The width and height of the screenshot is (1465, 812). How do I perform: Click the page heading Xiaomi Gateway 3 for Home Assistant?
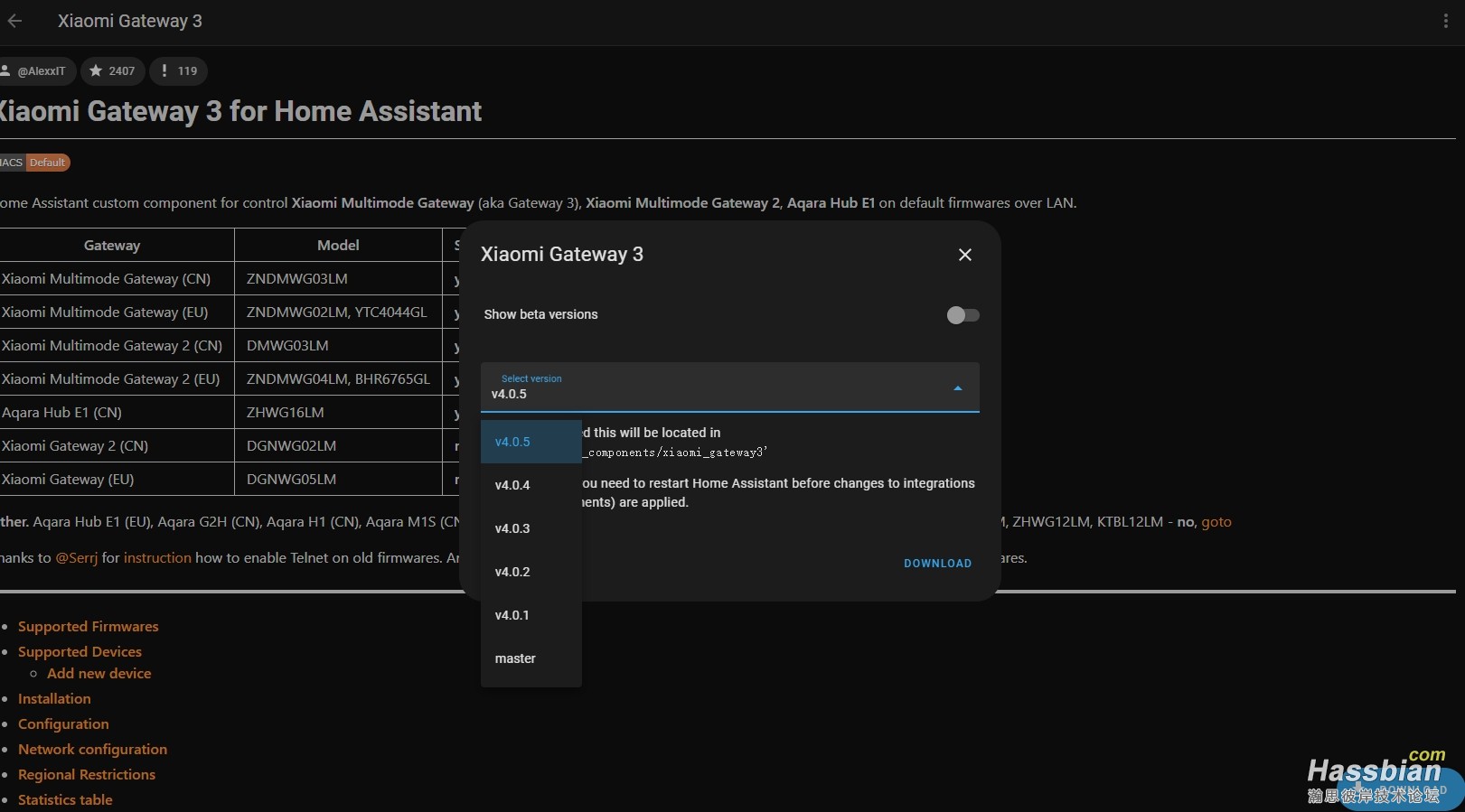point(240,111)
